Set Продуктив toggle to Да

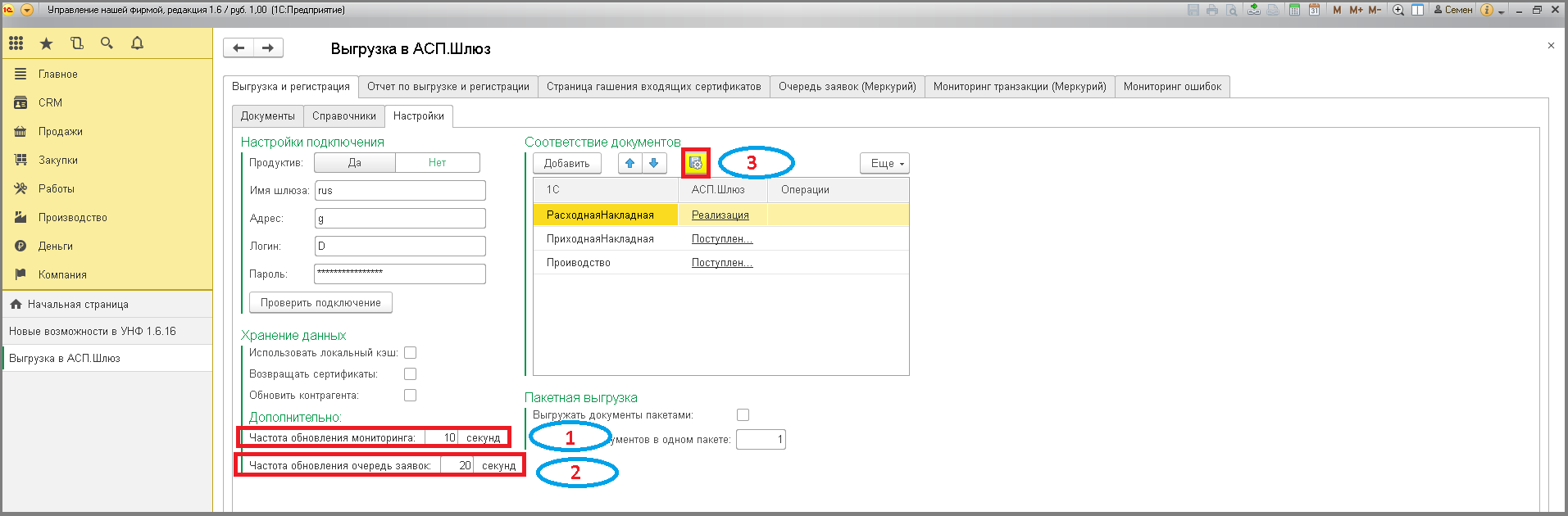355,163
